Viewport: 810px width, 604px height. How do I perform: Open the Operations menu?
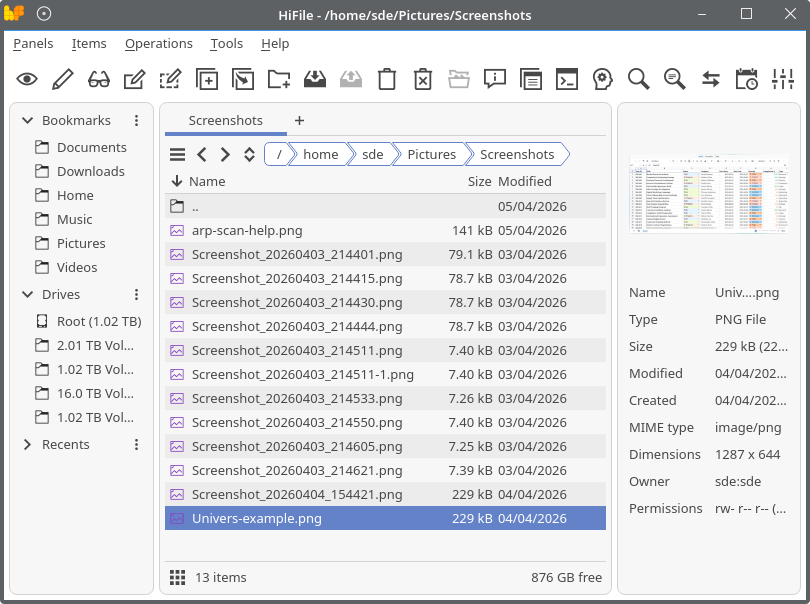(158, 44)
